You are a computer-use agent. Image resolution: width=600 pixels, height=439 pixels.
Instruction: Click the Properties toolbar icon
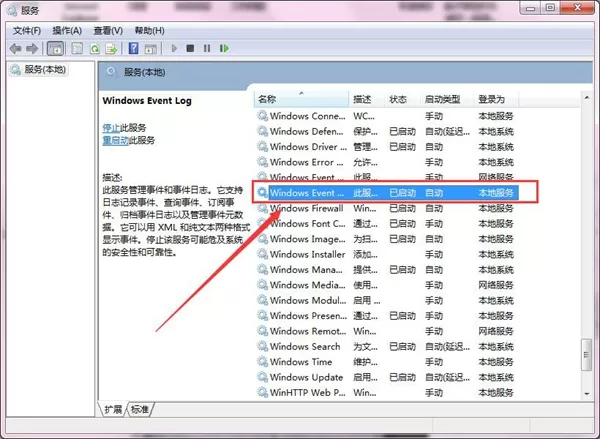click(77, 49)
